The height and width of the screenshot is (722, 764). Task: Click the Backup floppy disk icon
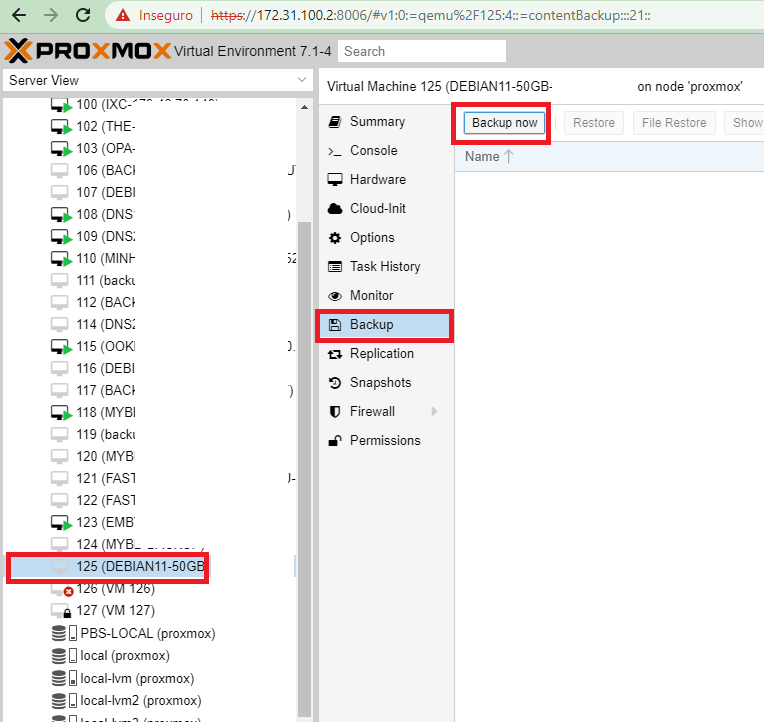[x=335, y=325]
